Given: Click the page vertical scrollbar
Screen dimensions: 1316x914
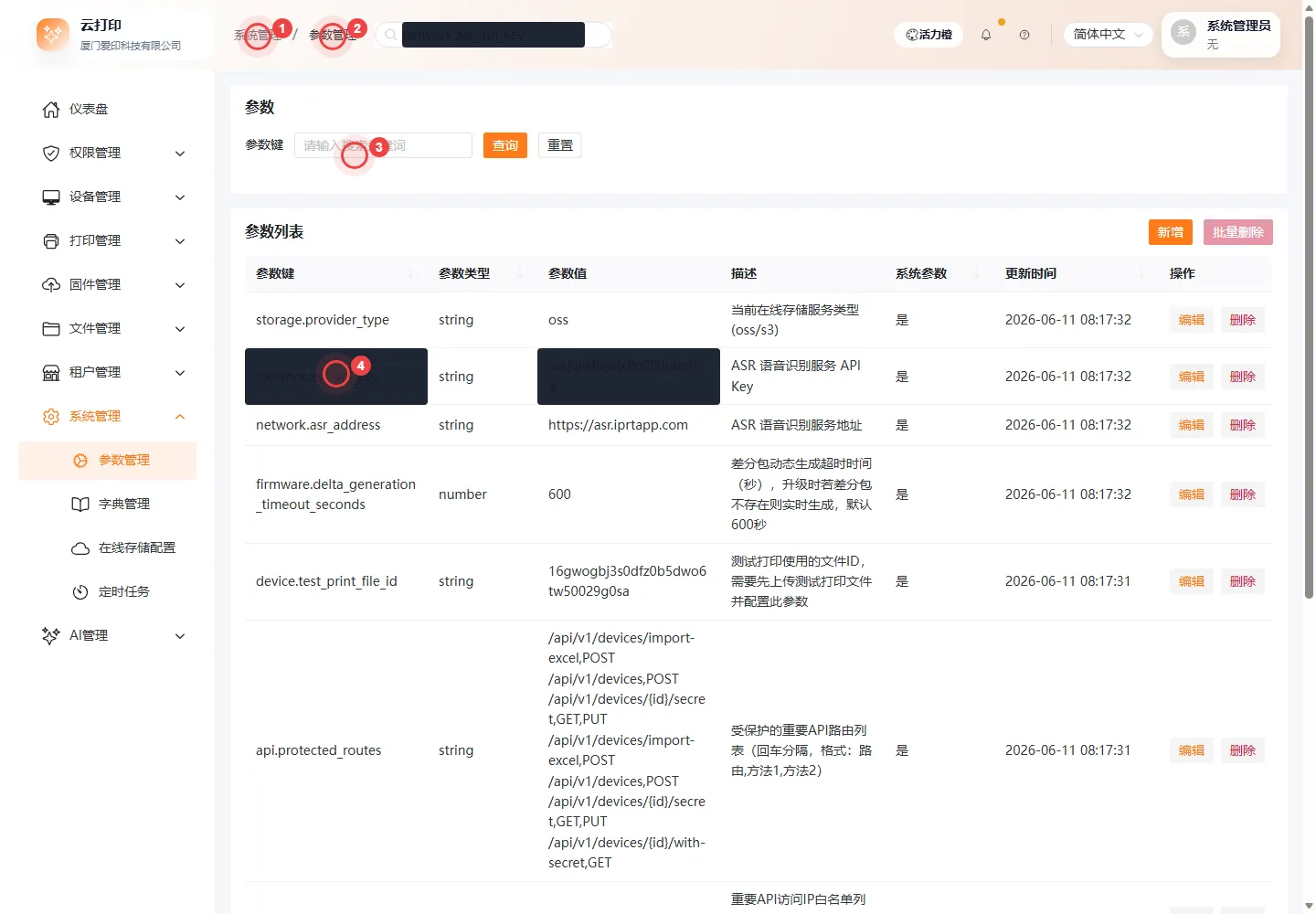Looking at the screenshot, I should point(1309,306).
